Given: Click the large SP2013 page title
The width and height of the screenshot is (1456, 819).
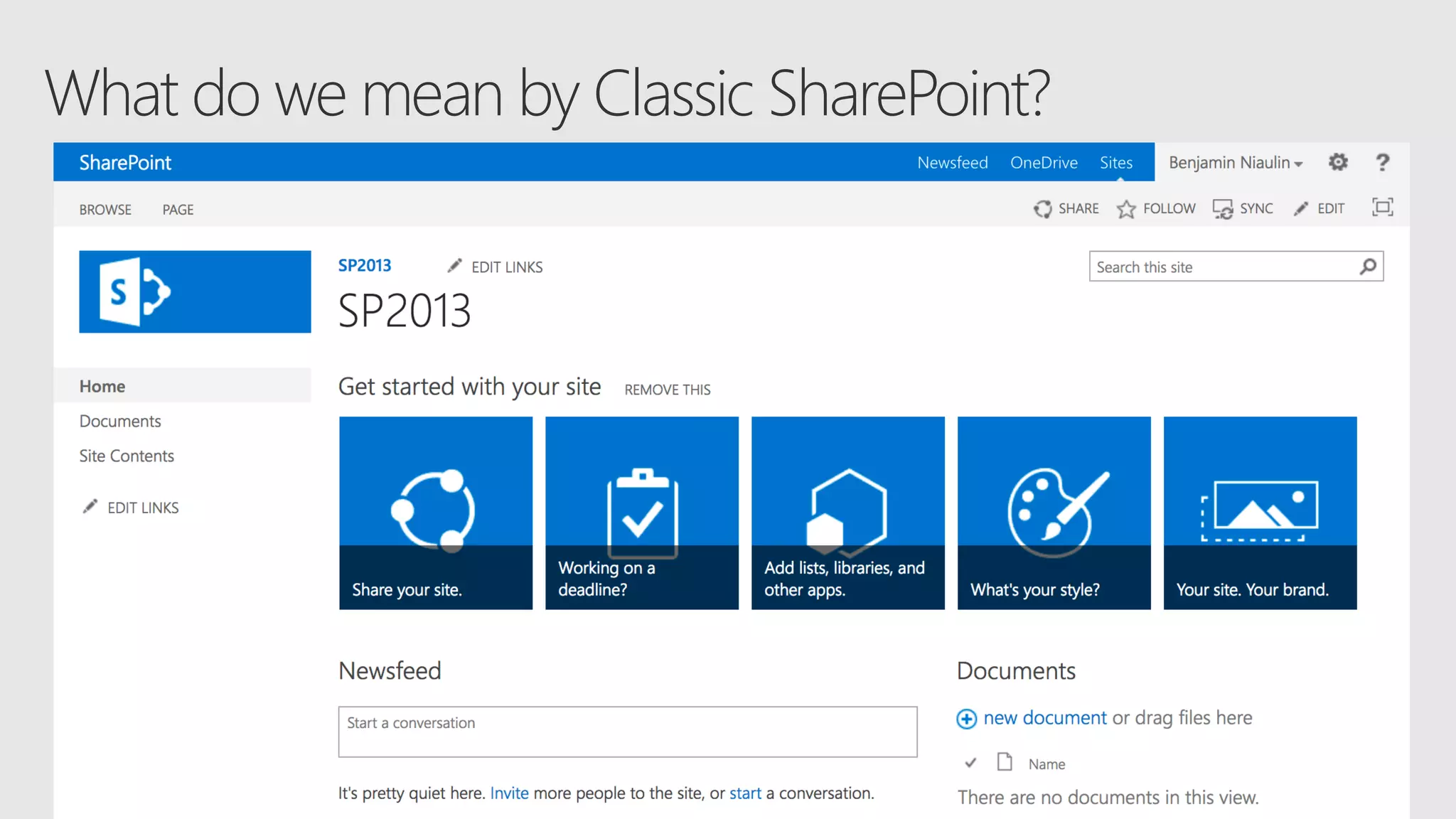Looking at the screenshot, I should click(x=404, y=311).
